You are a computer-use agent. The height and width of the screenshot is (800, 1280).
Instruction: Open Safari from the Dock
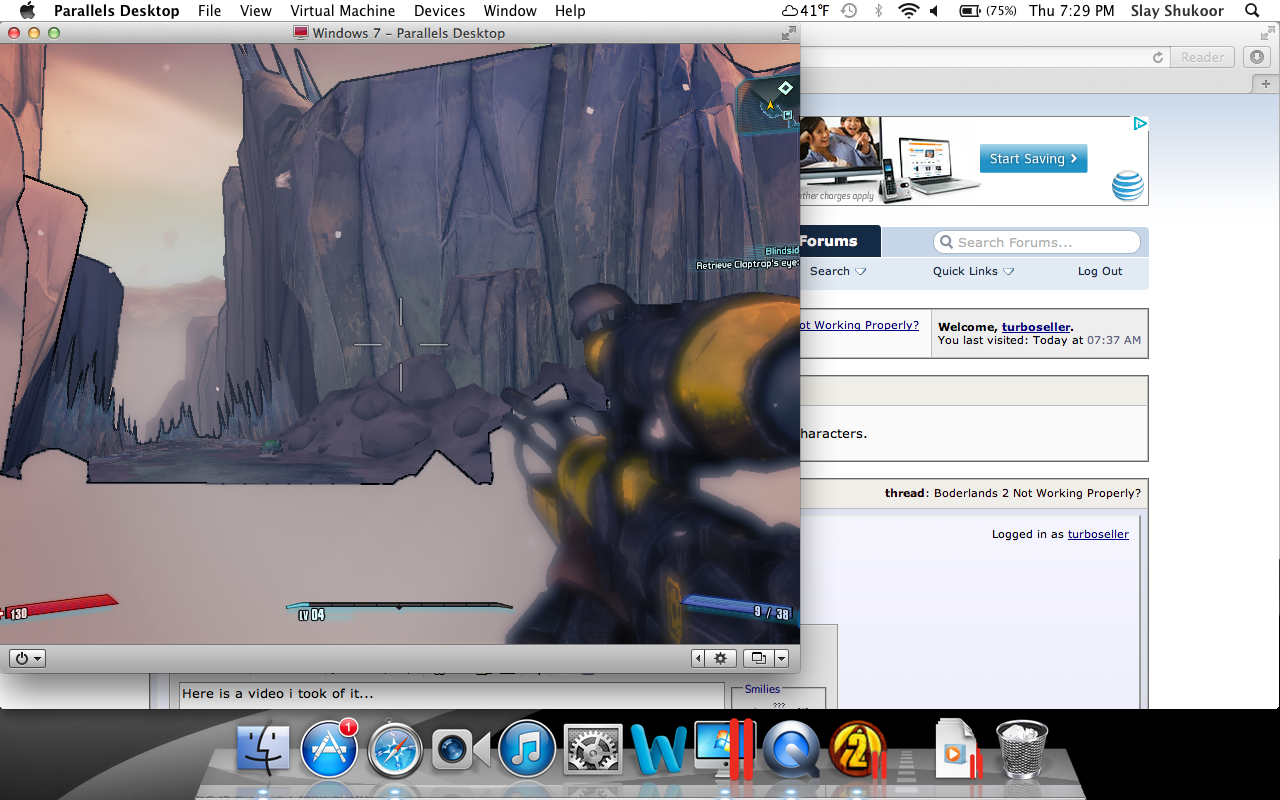(395, 750)
